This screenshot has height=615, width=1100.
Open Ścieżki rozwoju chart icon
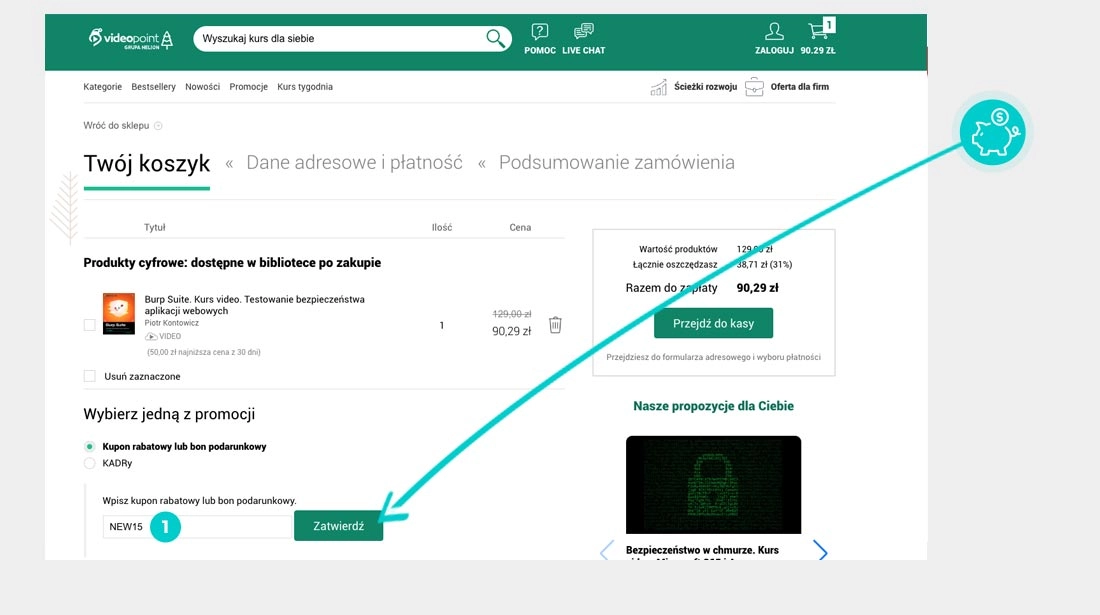658,87
